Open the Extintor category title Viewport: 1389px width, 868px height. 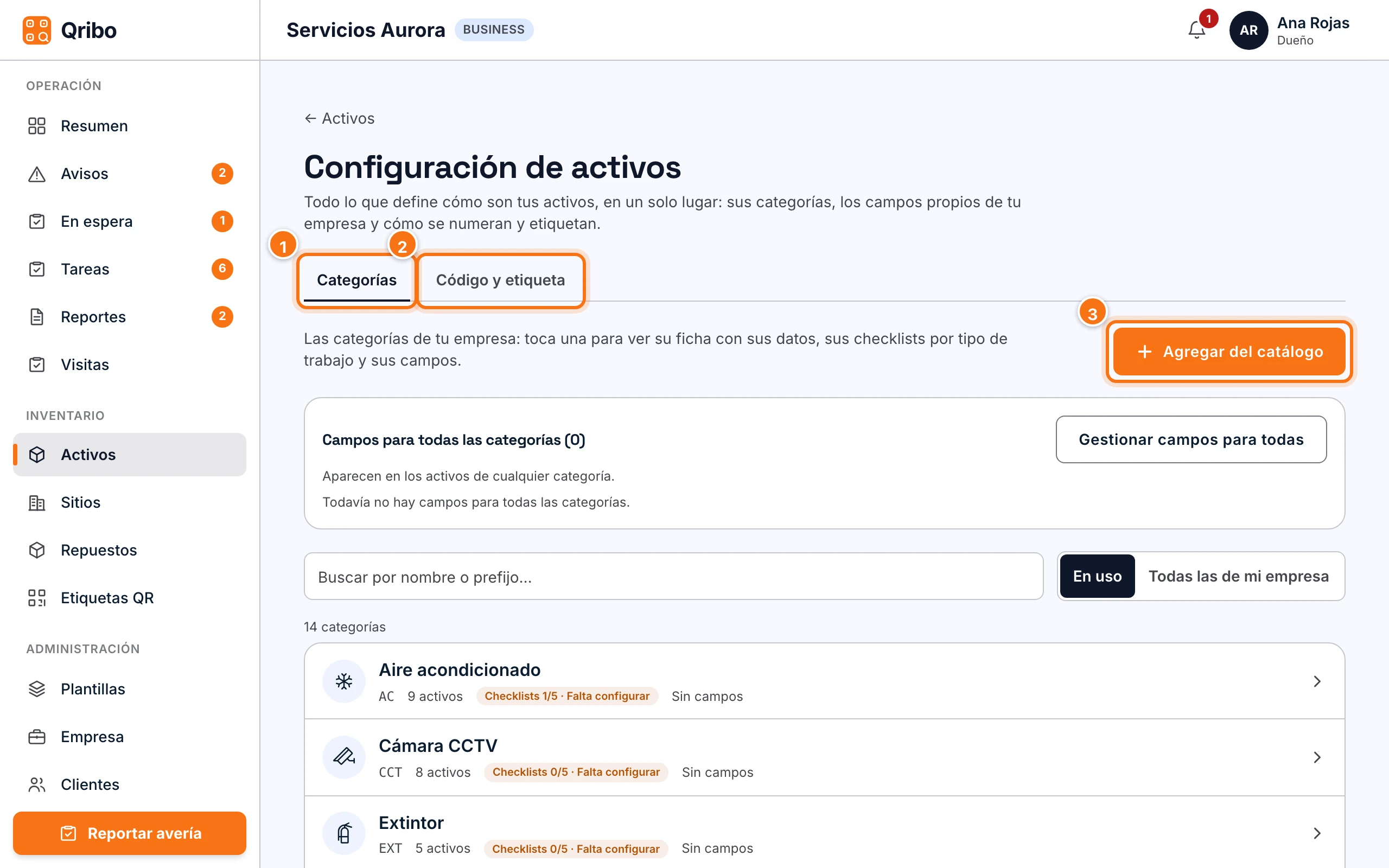point(411,822)
